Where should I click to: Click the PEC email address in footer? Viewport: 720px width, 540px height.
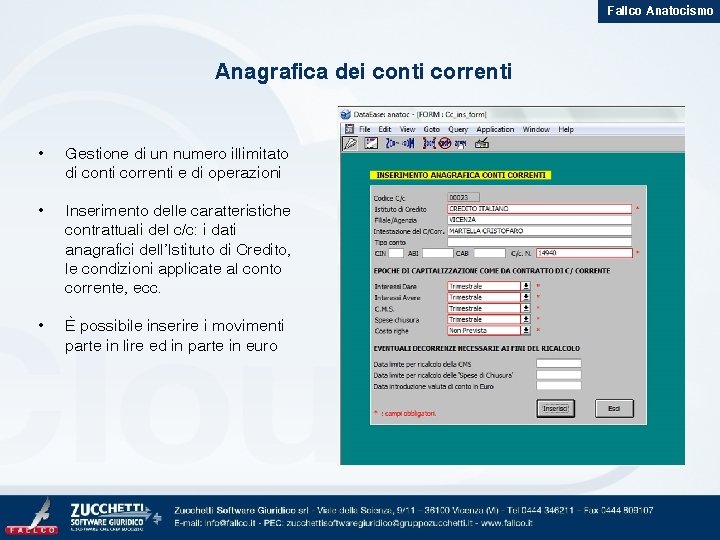pos(379,523)
